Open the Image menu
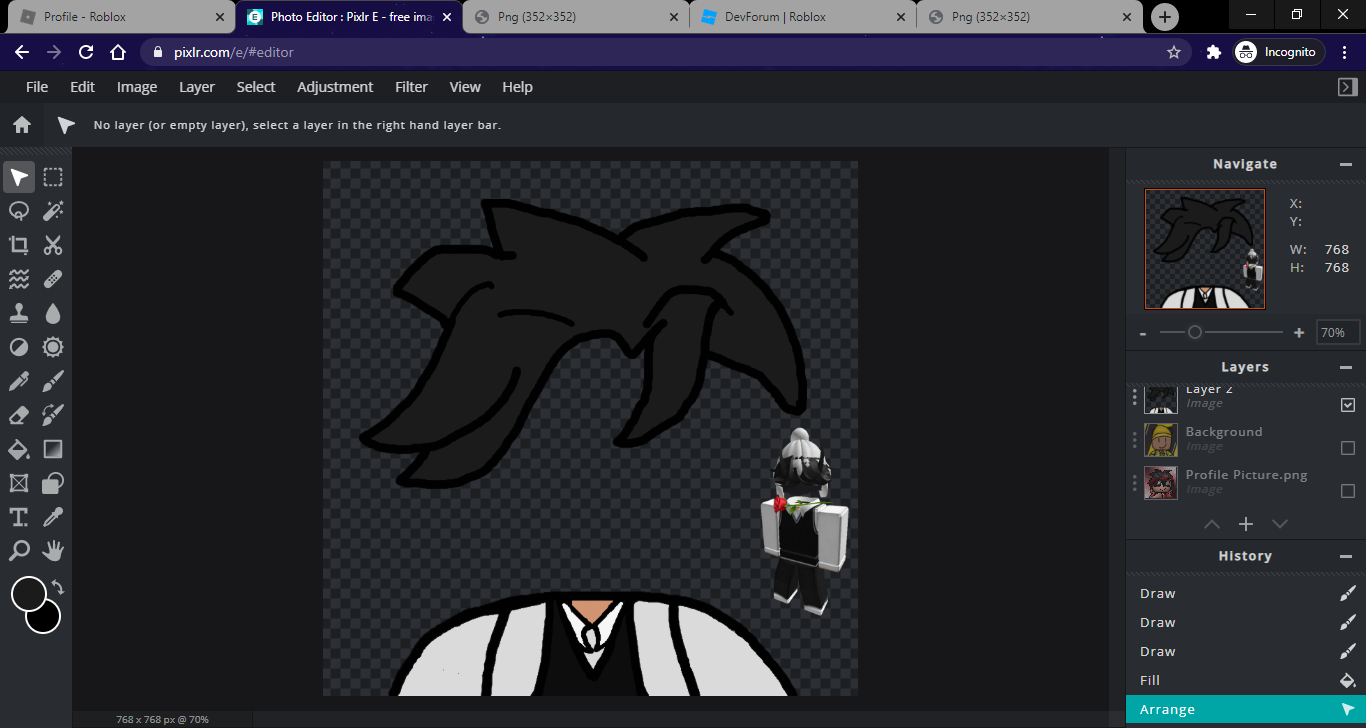 coord(137,87)
